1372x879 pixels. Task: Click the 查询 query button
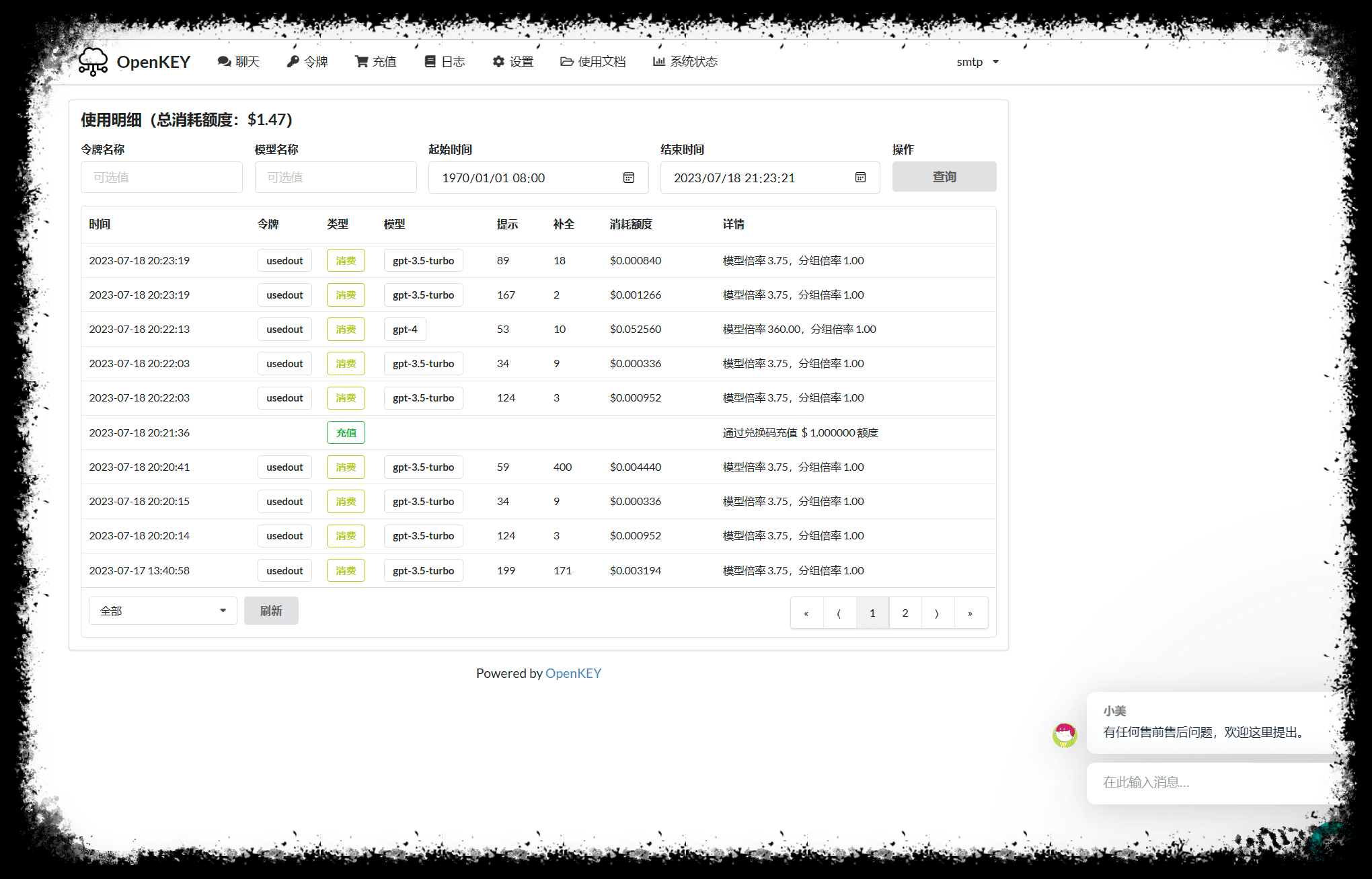944,177
